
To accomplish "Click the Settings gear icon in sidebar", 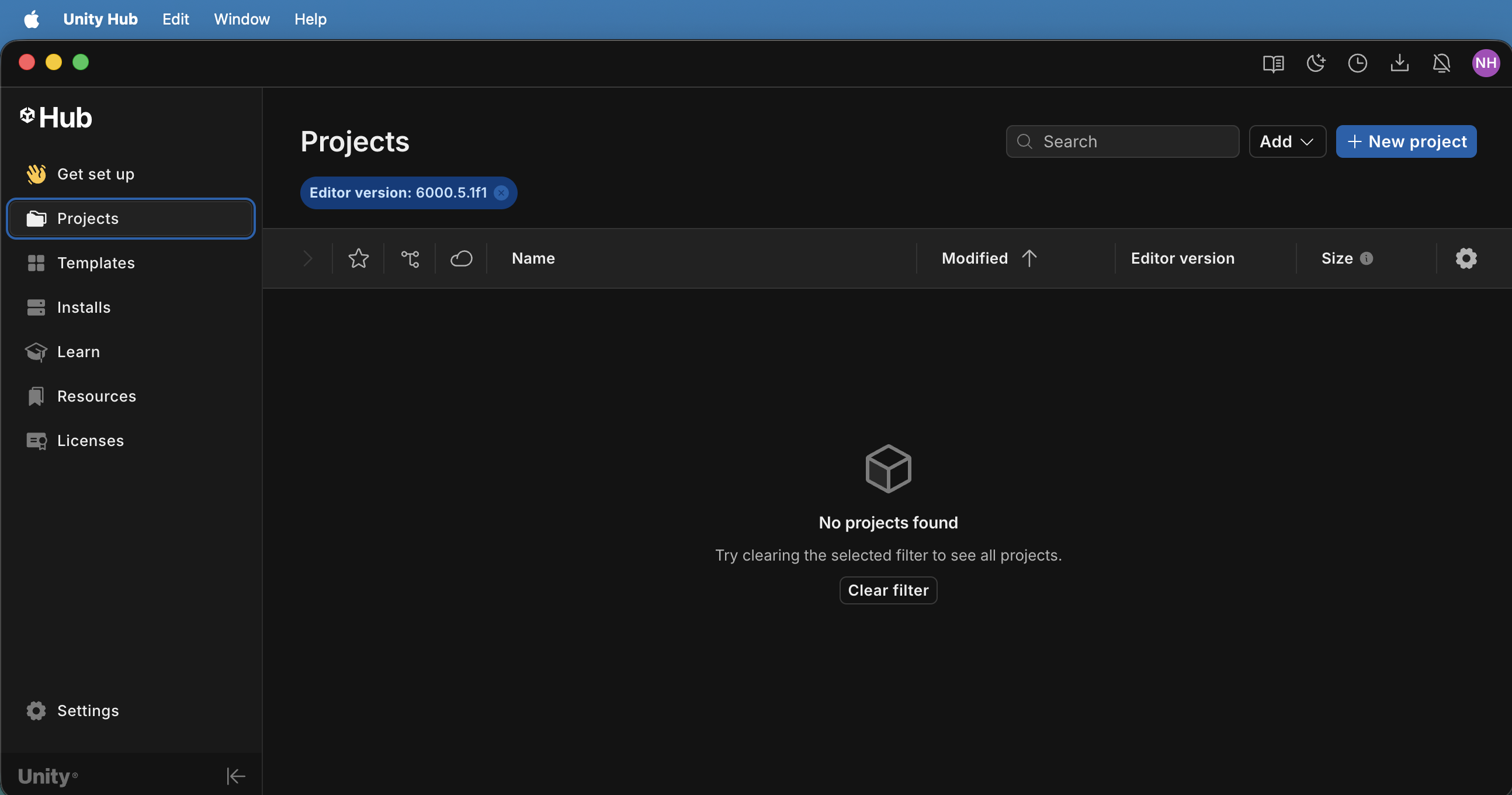I will (x=36, y=710).
